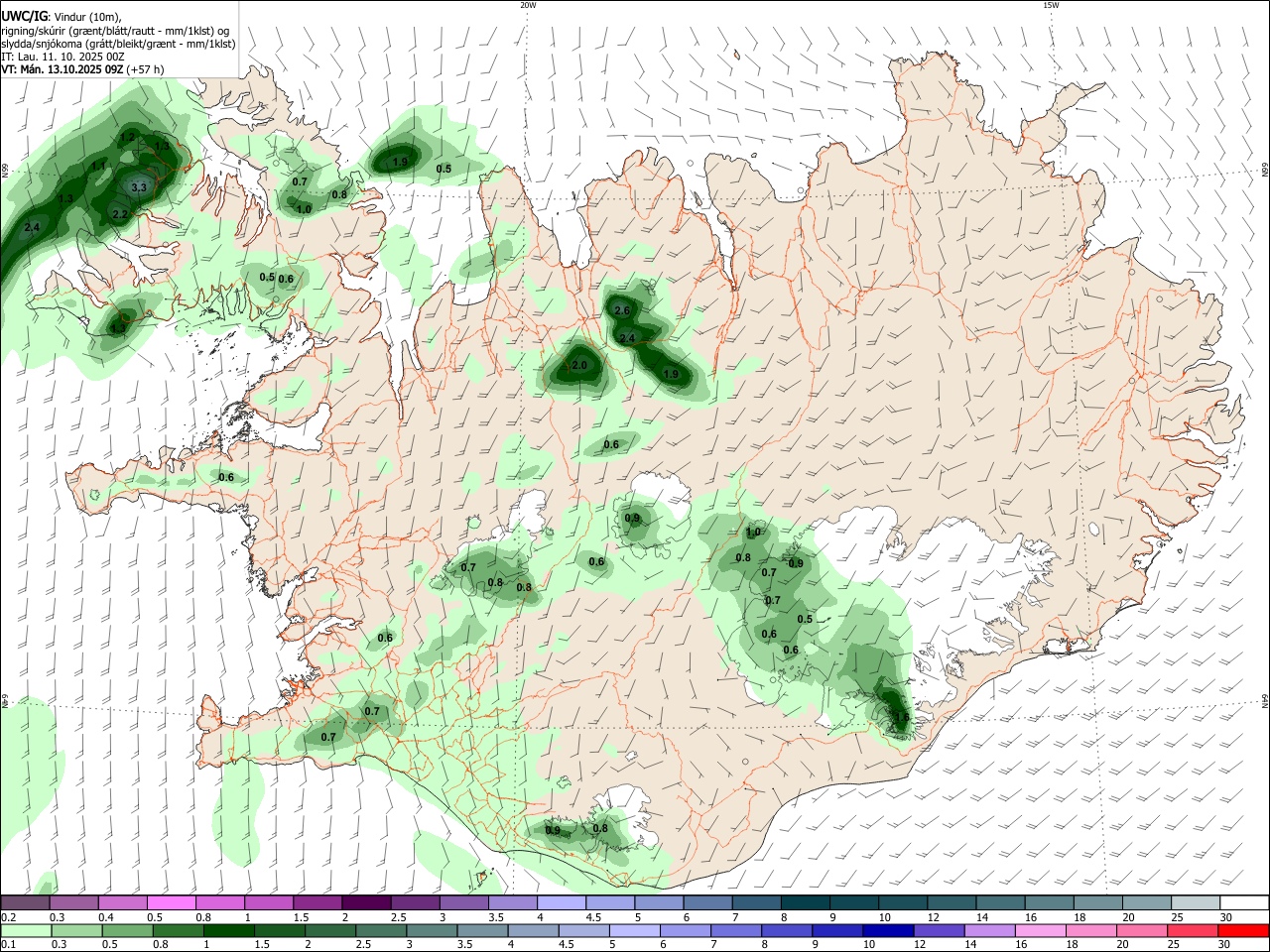Viewport: 1270px width, 952px height.
Task: Click the 2.6 precipitation value on the map
Action: [623, 311]
